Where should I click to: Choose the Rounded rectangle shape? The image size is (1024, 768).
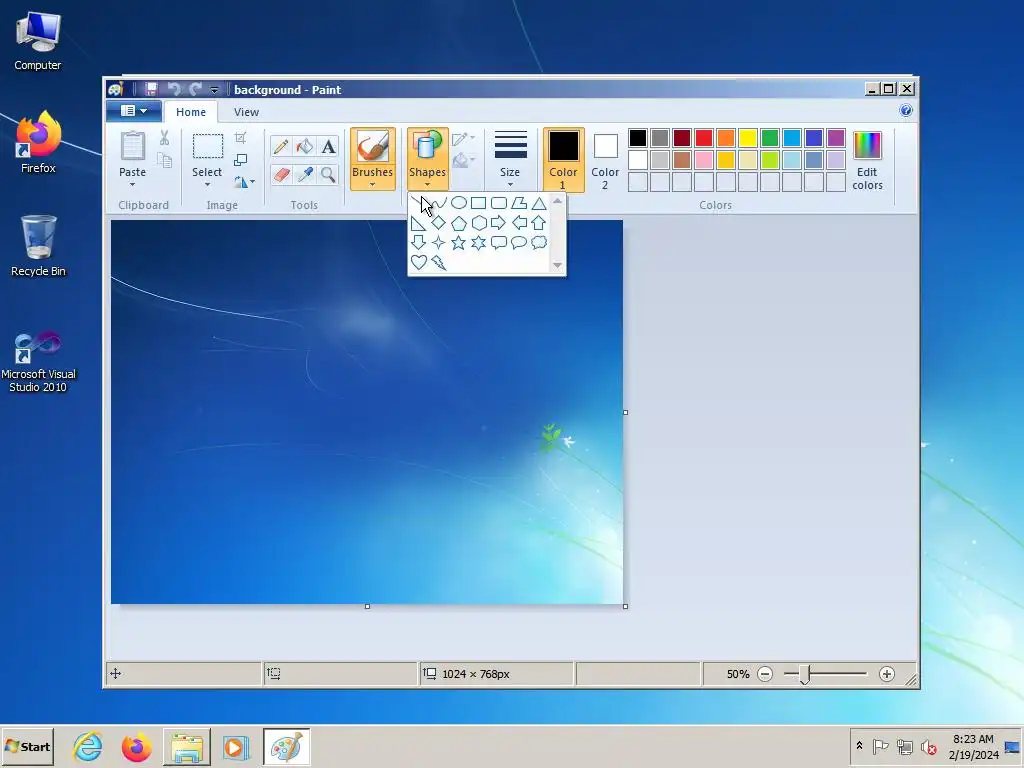coord(498,203)
